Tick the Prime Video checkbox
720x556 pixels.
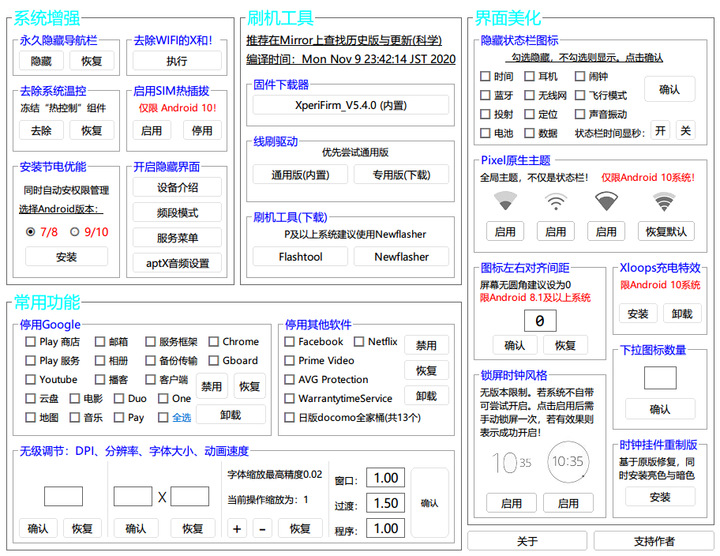click(x=289, y=361)
